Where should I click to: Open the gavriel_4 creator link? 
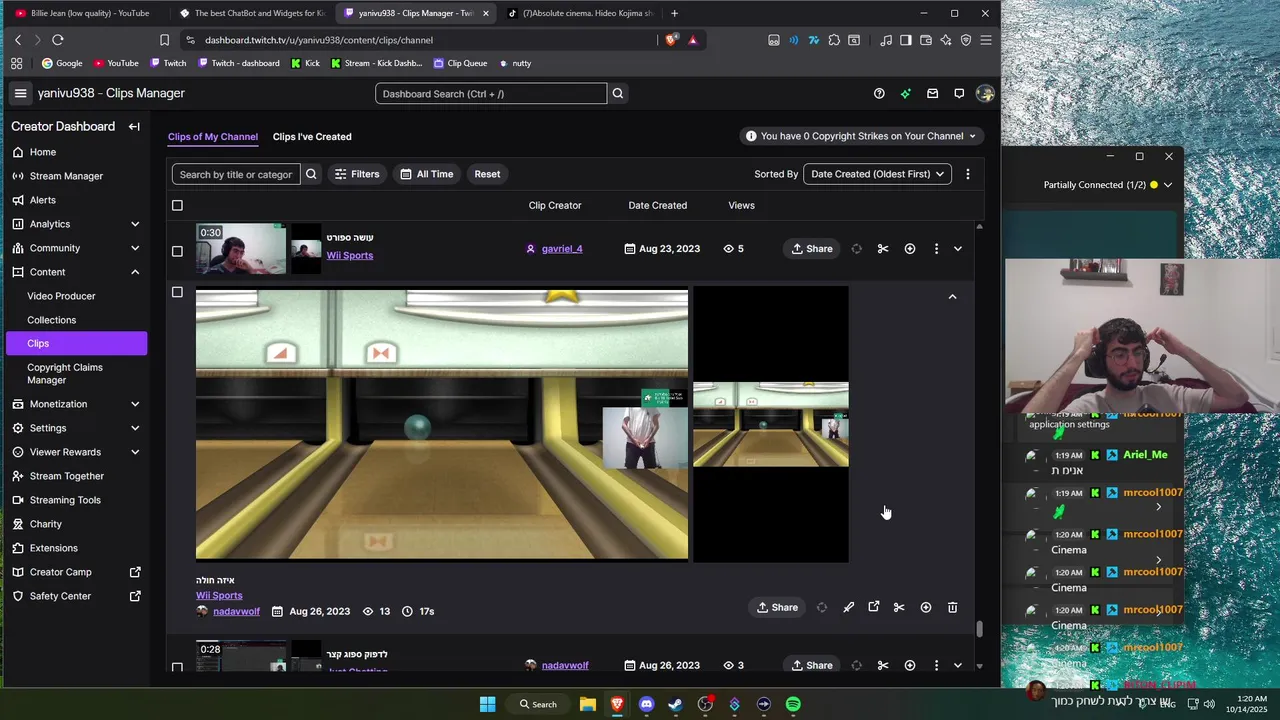[x=562, y=249]
